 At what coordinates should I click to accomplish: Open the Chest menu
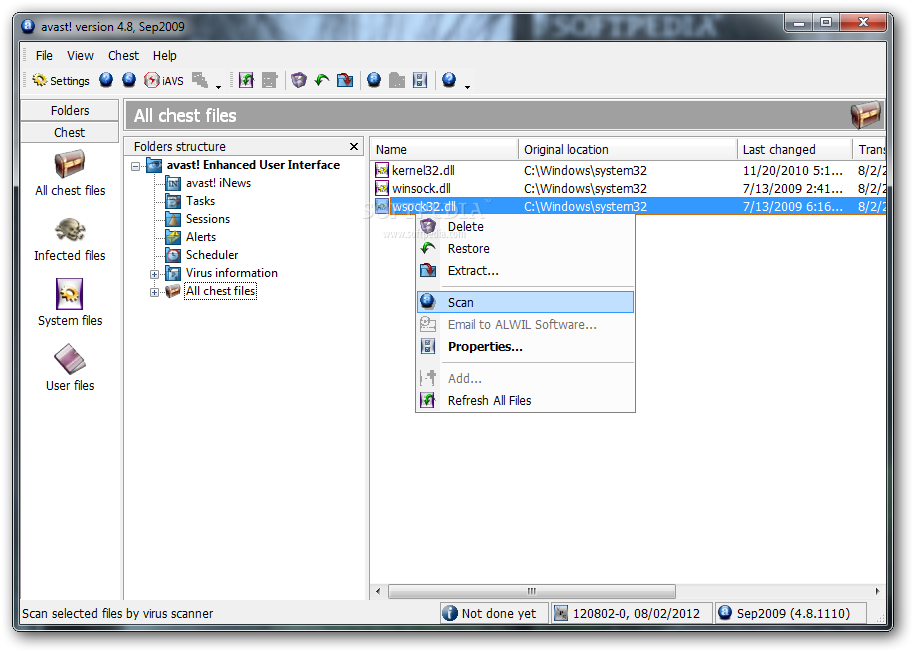[124, 55]
